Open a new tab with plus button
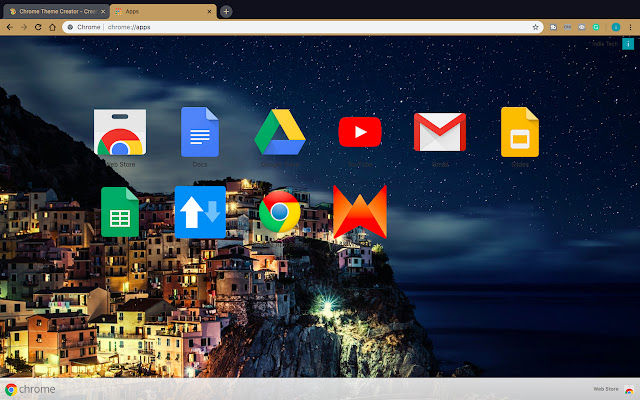Image resolution: width=640 pixels, height=400 pixels. (226, 11)
